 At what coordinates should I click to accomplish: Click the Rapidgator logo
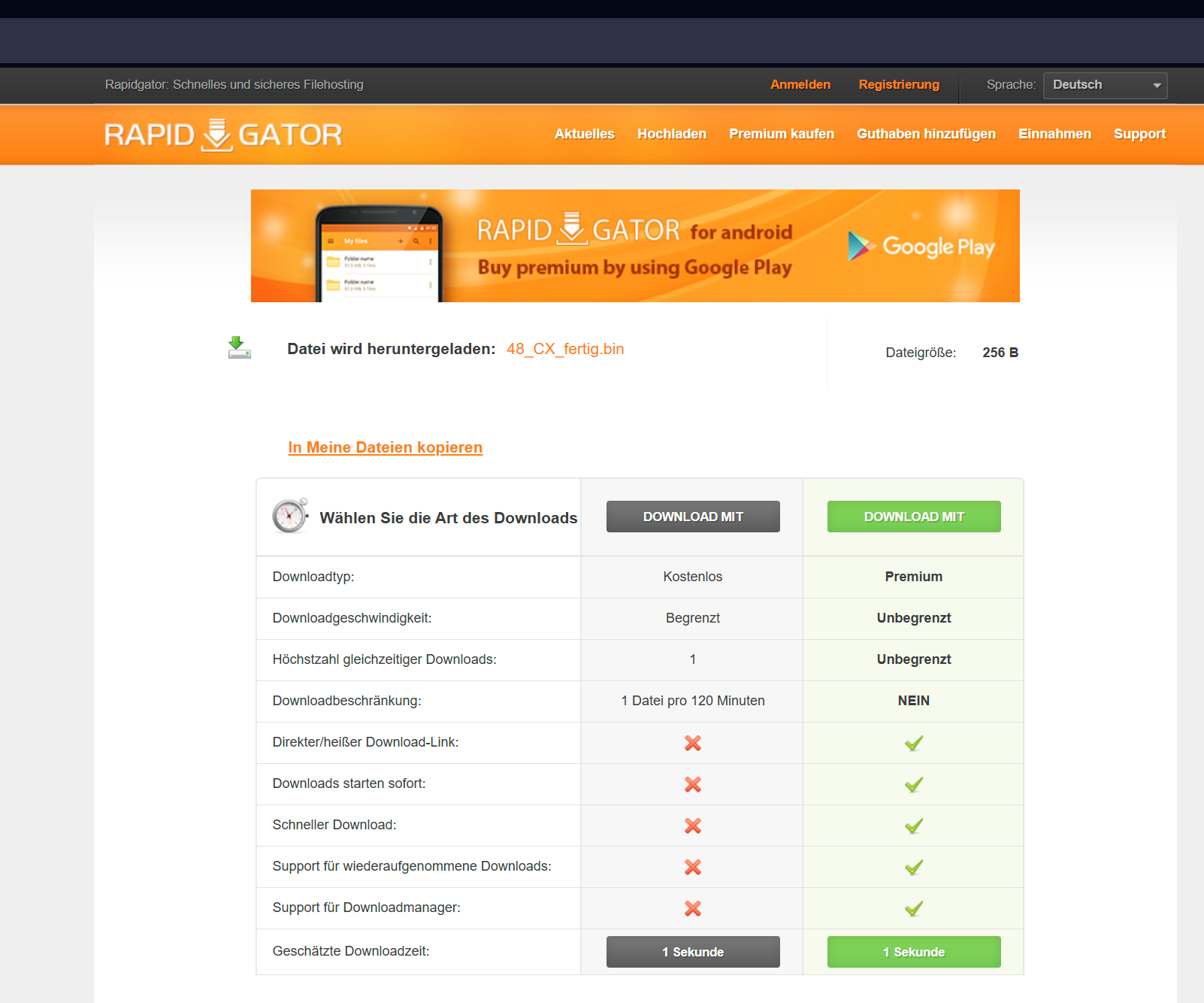(222, 134)
